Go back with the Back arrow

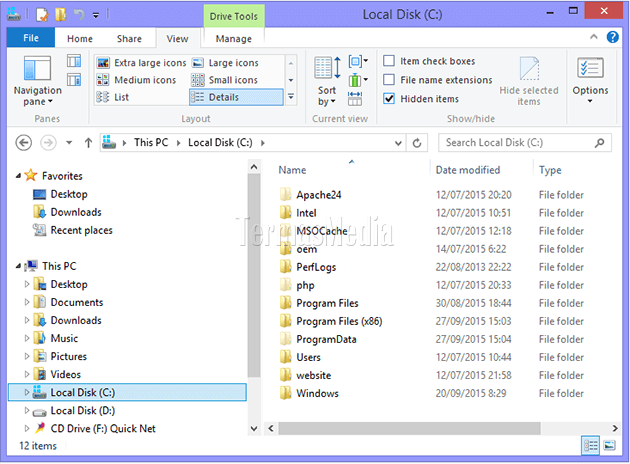click(23, 143)
